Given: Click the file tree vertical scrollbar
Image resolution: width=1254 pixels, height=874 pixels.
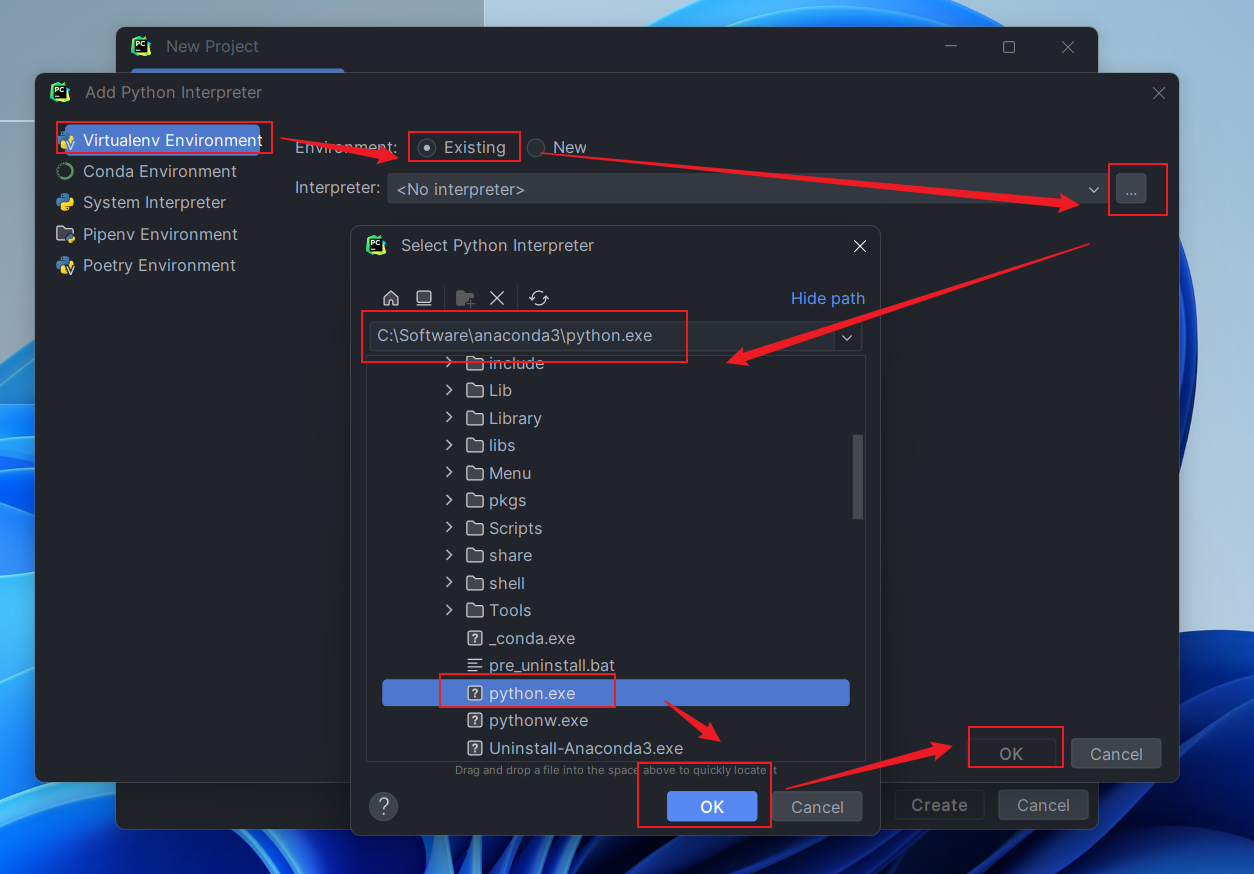Looking at the screenshot, I should [858, 476].
